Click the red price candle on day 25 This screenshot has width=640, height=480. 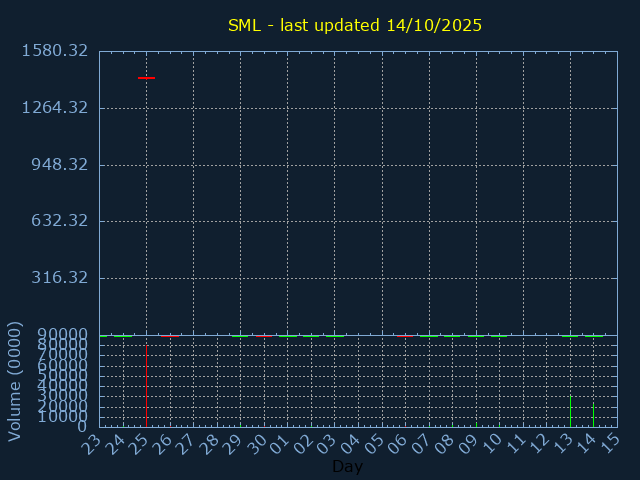click(x=146, y=77)
